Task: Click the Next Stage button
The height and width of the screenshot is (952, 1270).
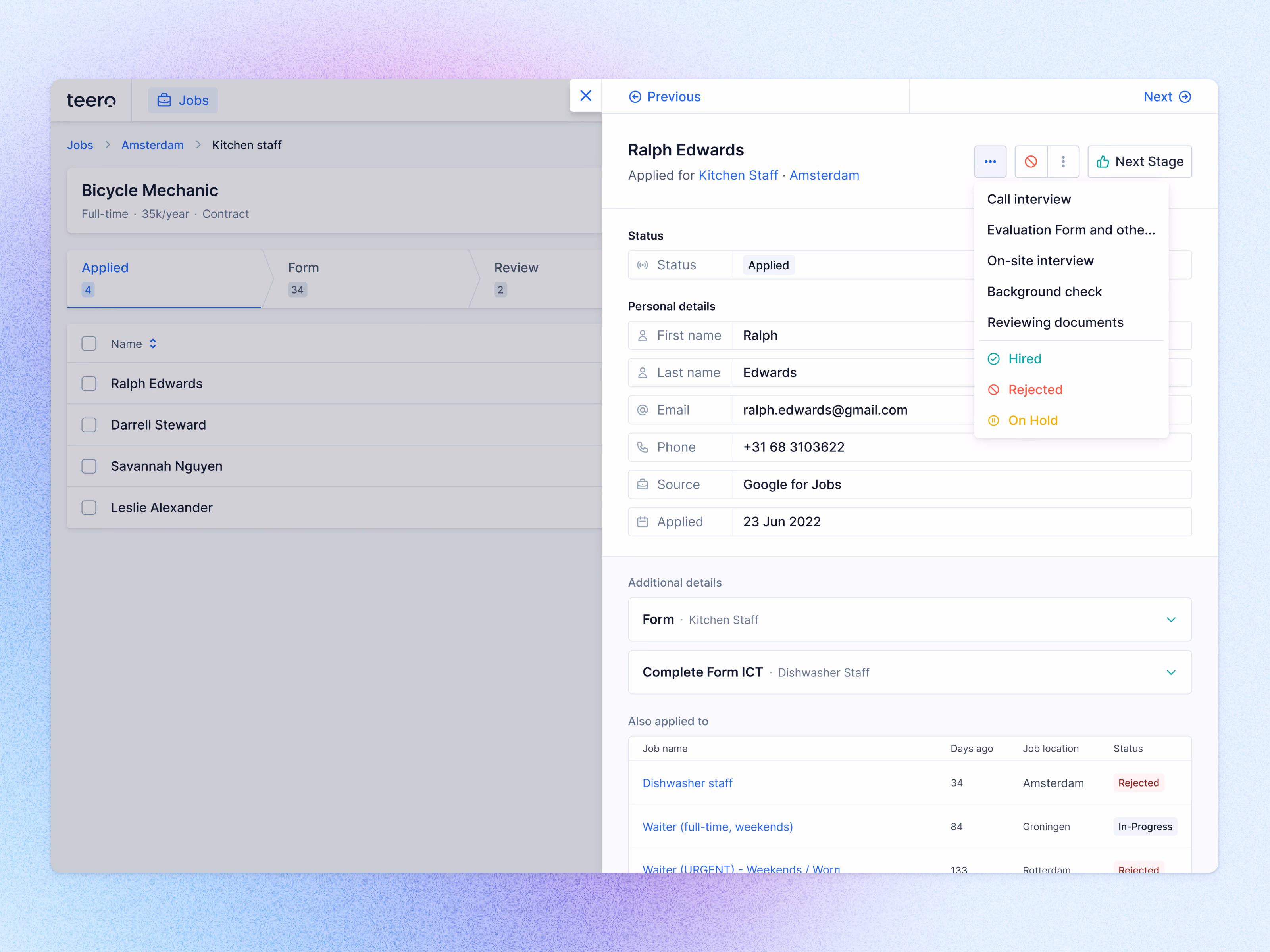Action: 1140,162
